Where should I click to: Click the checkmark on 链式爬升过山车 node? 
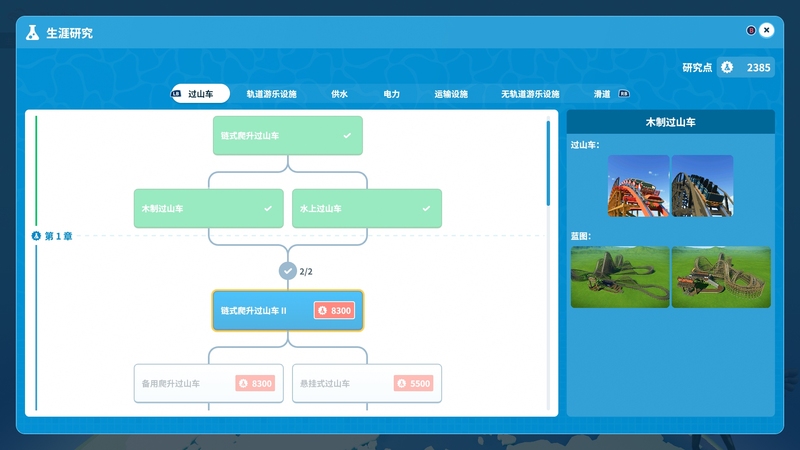point(347,135)
